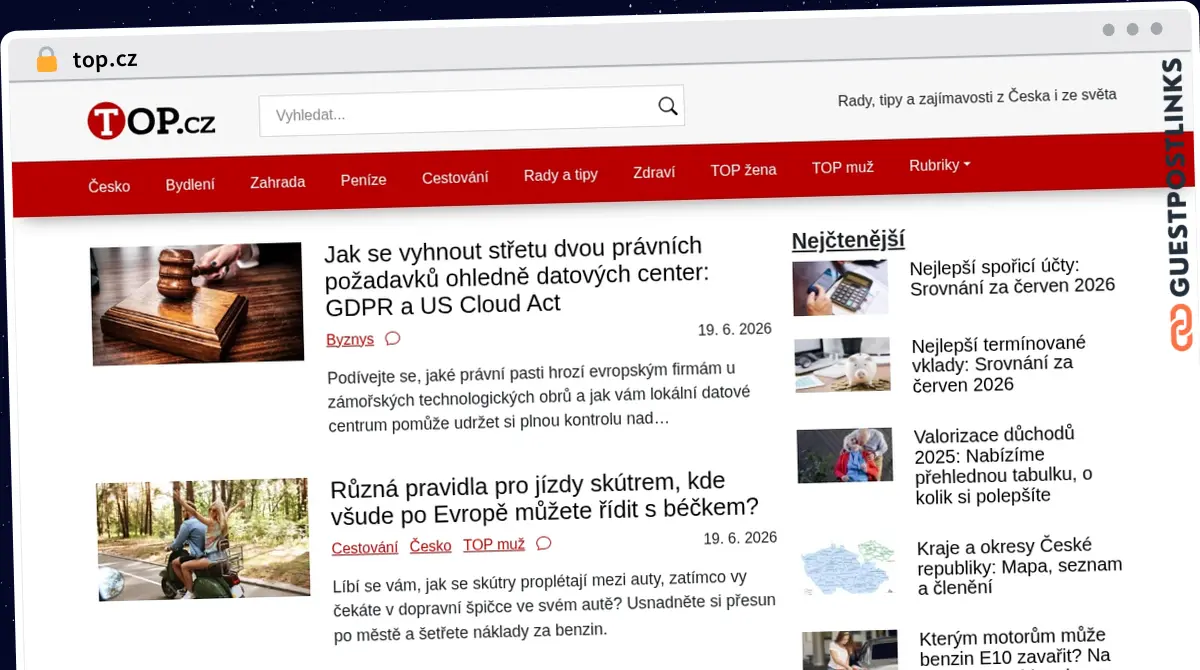Click the car refuelling thumbnail for benzin E10
This screenshot has height=670, width=1200.
[850, 650]
